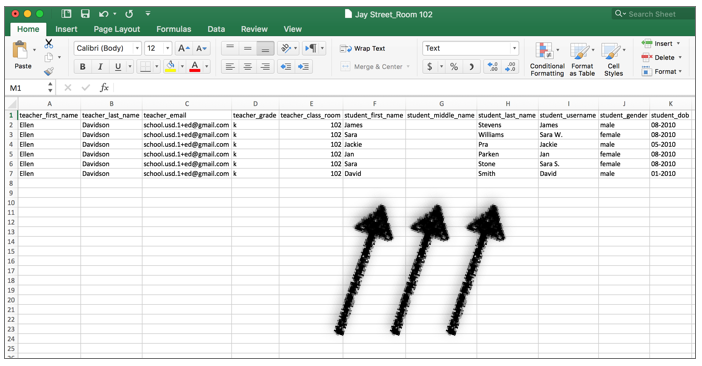Click the Delete cells button

pos(661,57)
